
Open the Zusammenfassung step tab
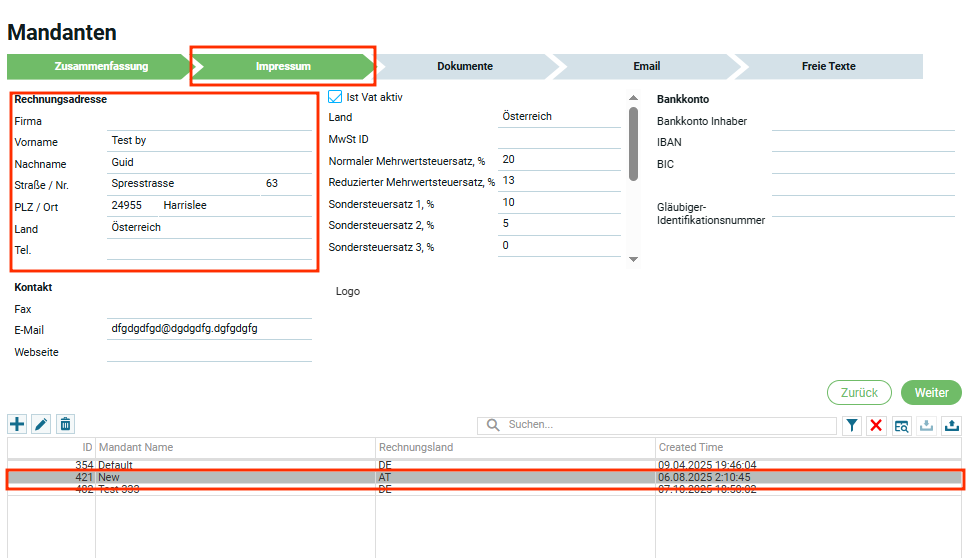pos(101,66)
